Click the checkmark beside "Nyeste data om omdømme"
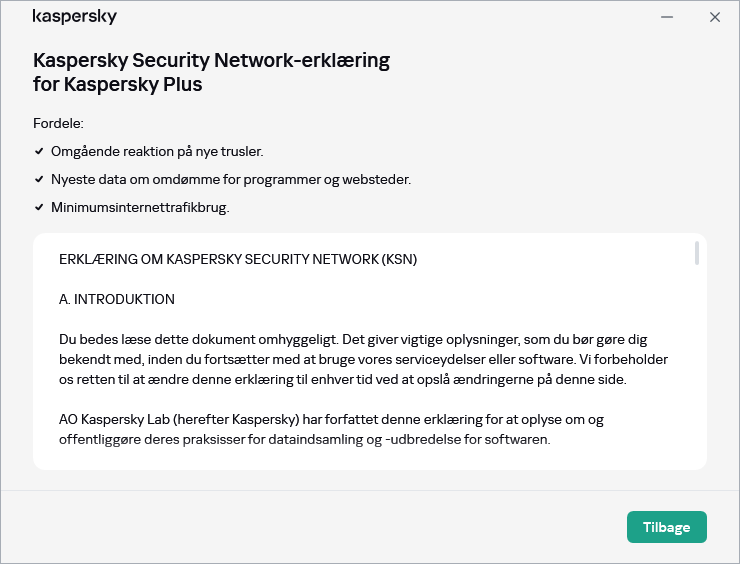 pyautogui.click(x=39, y=179)
